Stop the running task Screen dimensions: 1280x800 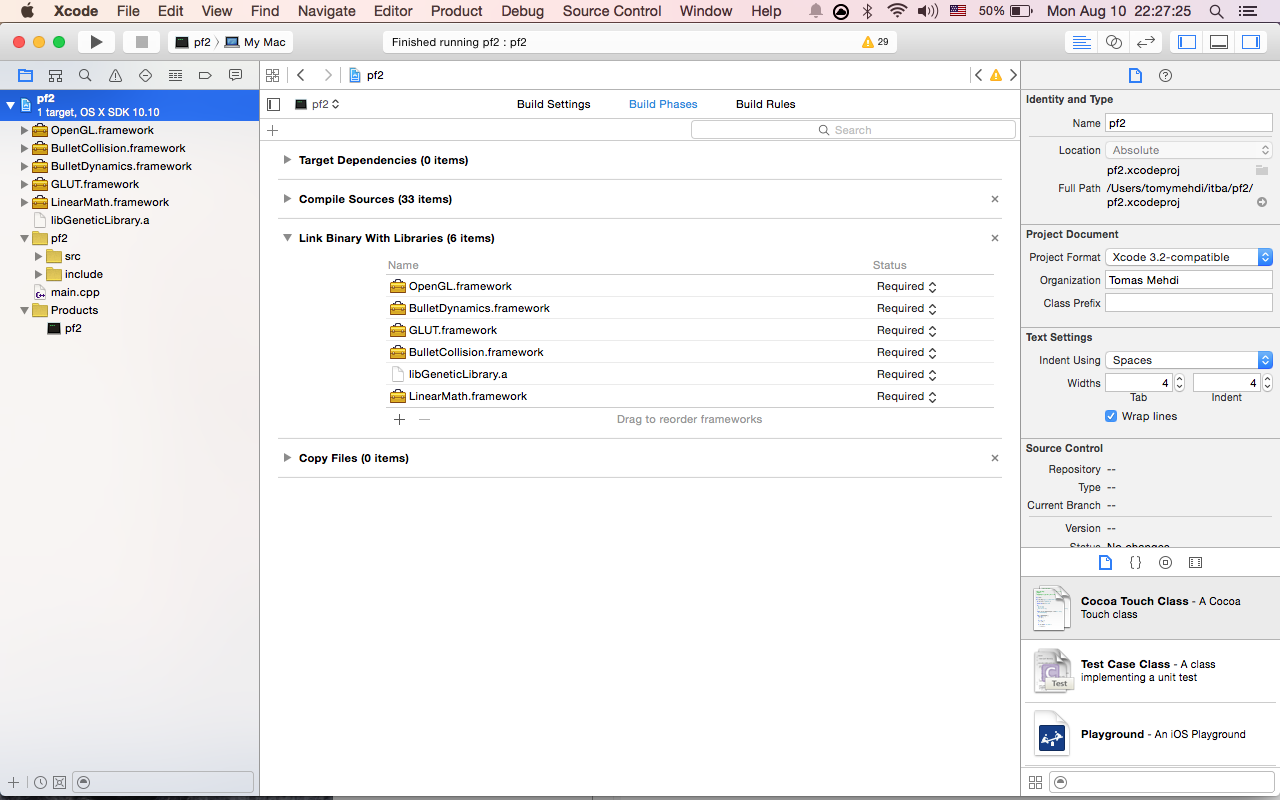pyautogui.click(x=142, y=42)
